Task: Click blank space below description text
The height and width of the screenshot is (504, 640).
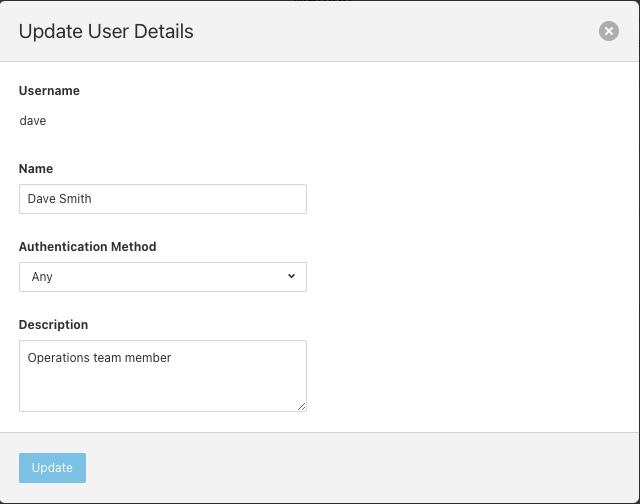Action: click(x=160, y=391)
